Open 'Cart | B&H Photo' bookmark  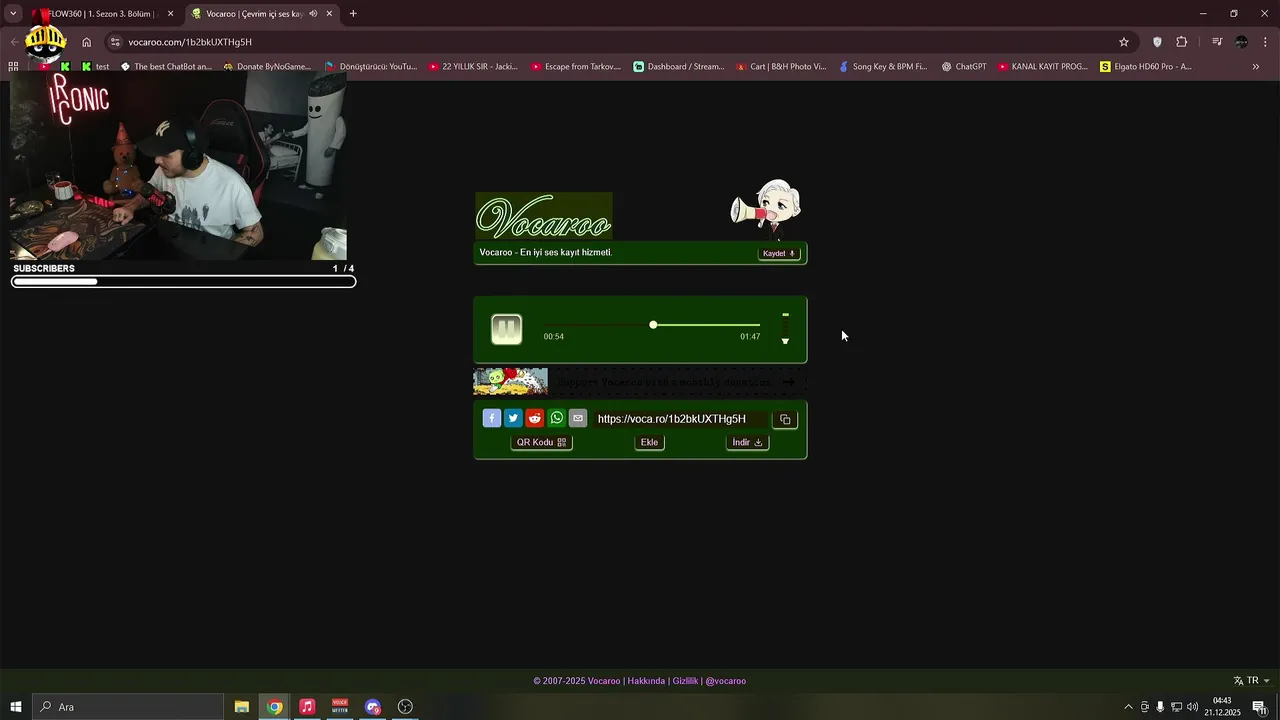click(x=781, y=67)
